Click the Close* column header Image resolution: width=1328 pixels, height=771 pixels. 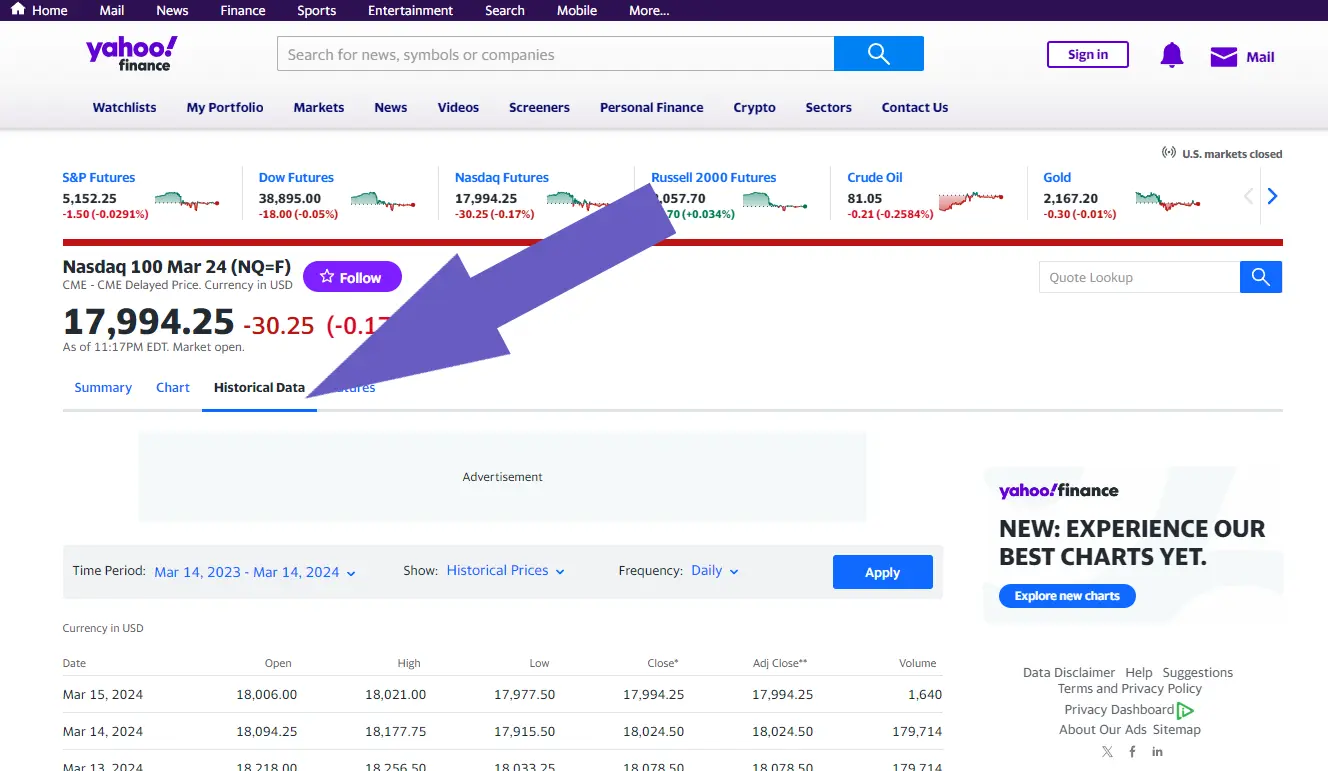(x=662, y=663)
